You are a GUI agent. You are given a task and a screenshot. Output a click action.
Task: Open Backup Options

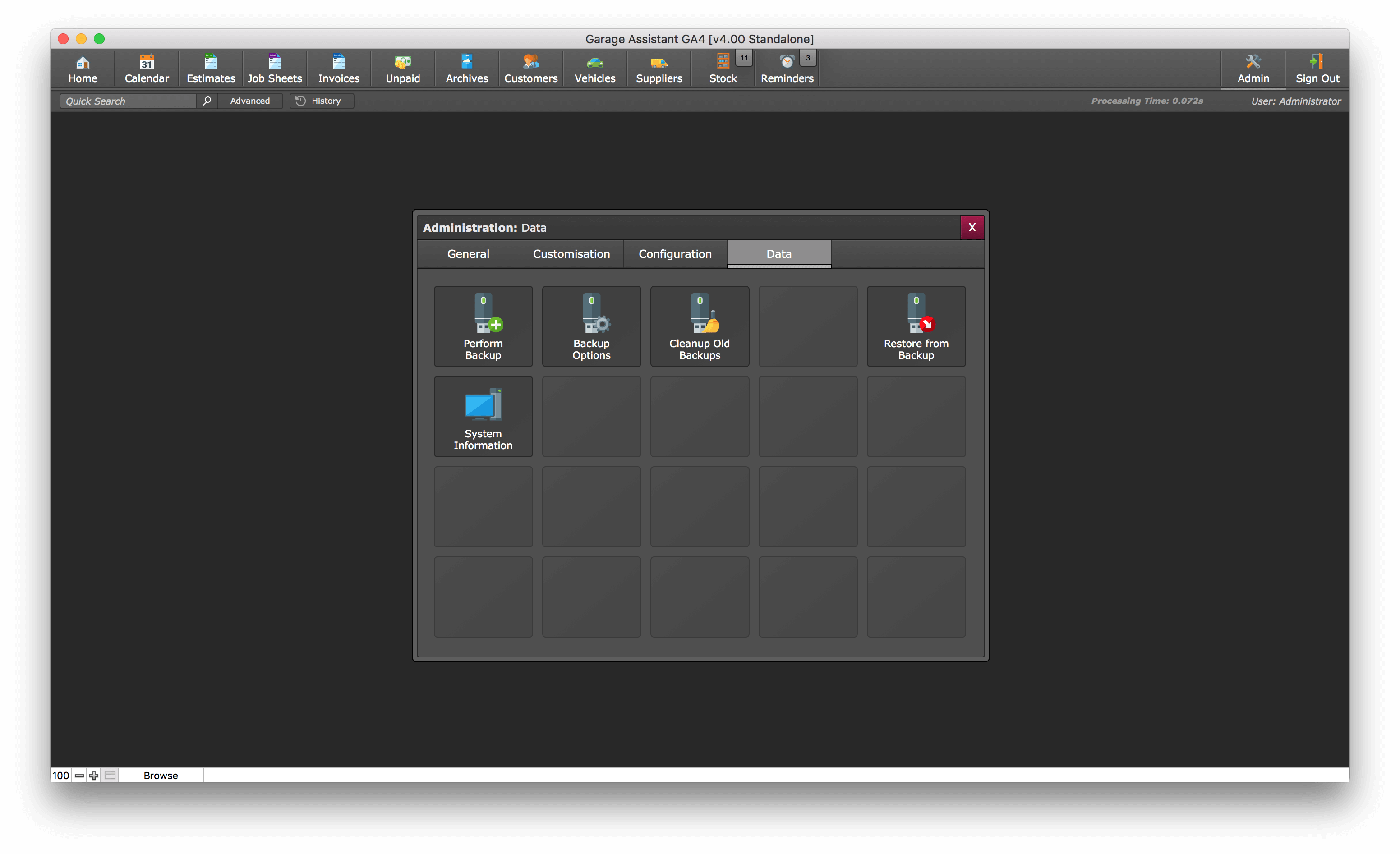point(591,326)
